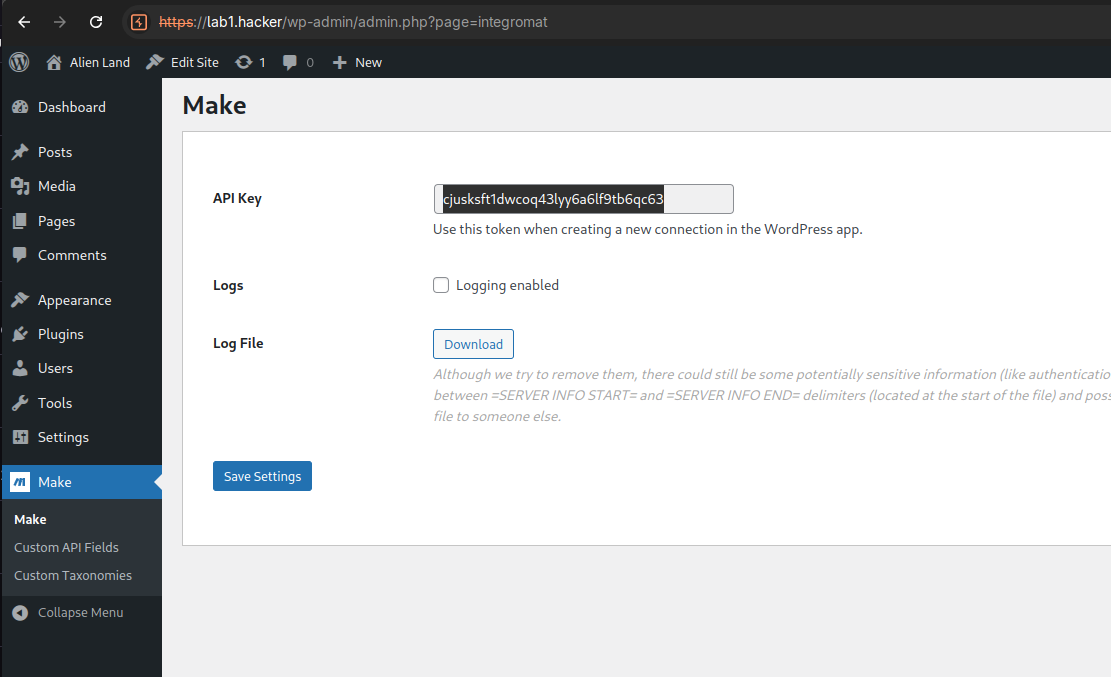Click the Make logo icon in sidebar

21,482
